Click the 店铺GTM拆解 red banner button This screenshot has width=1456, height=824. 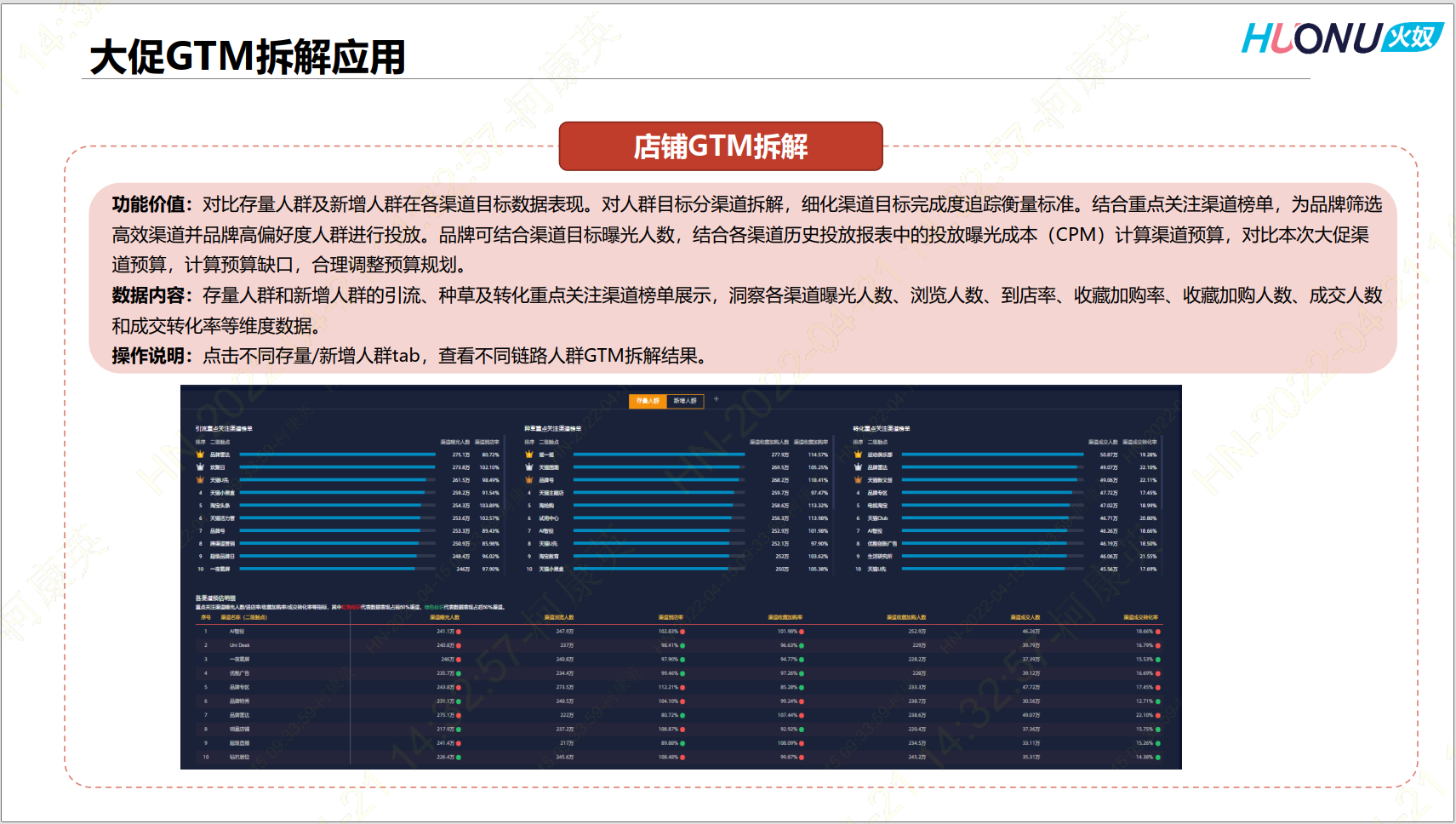point(721,146)
